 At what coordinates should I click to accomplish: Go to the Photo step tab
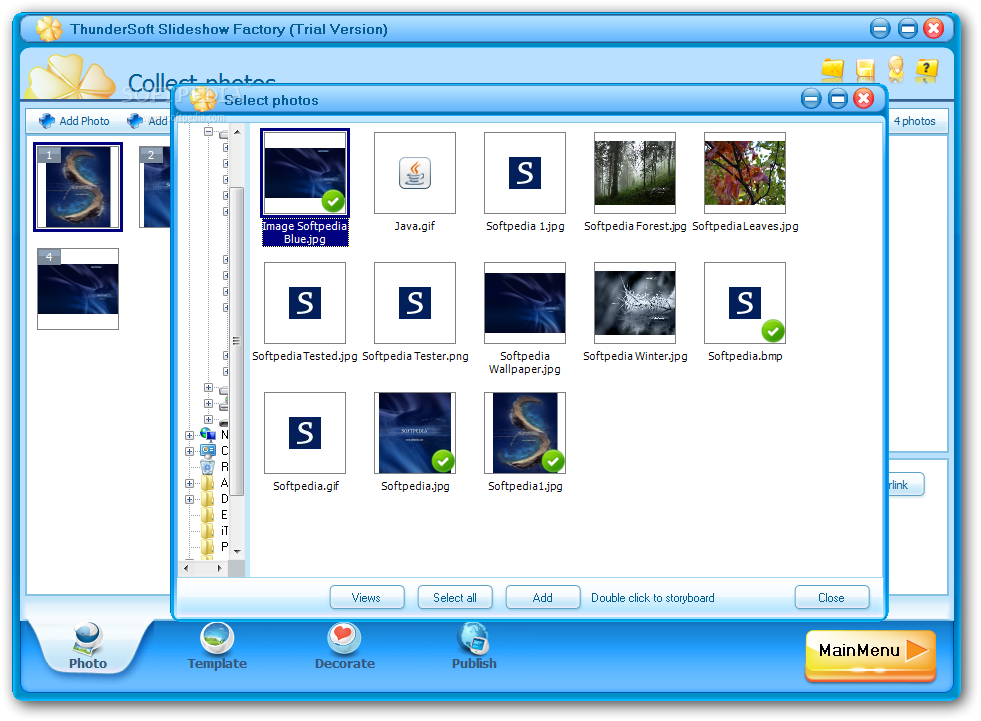click(88, 648)
